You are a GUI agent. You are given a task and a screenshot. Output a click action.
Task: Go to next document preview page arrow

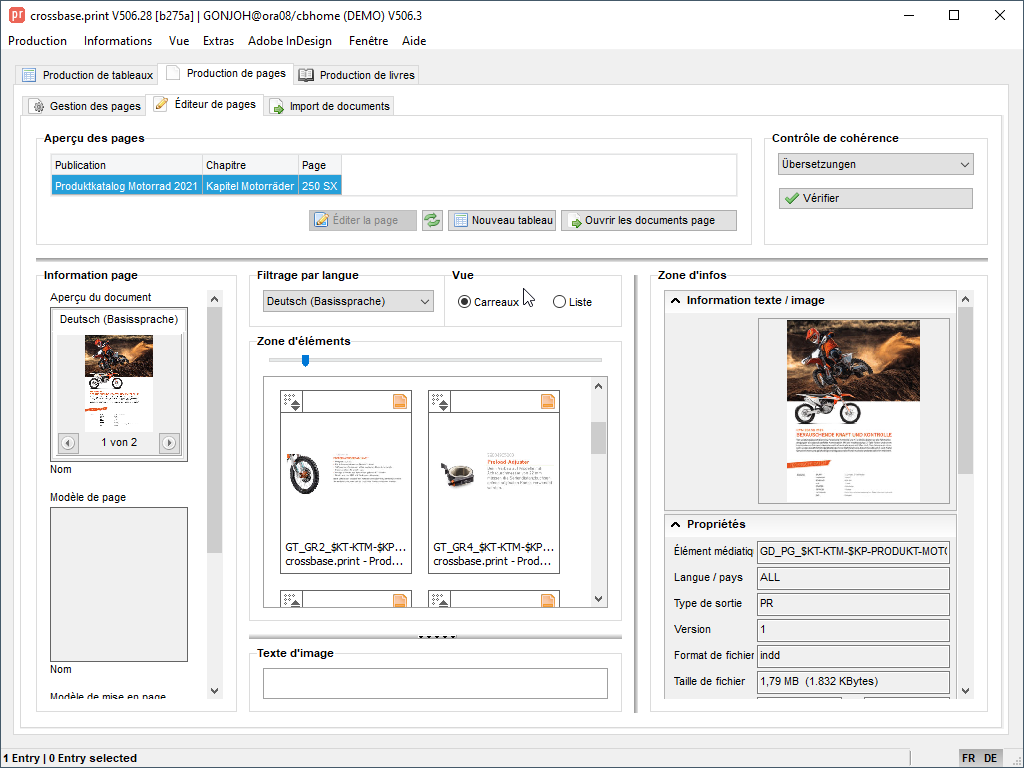pos(169,443)
